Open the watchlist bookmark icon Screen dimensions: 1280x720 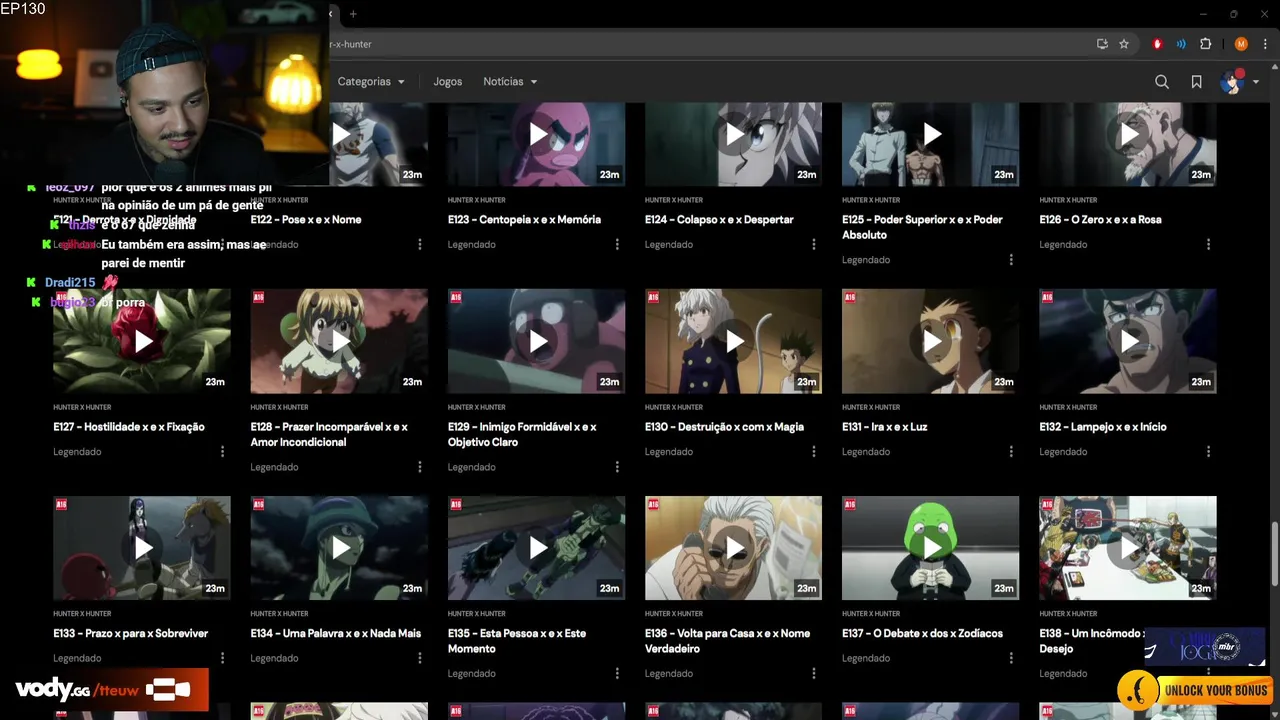1196,82
